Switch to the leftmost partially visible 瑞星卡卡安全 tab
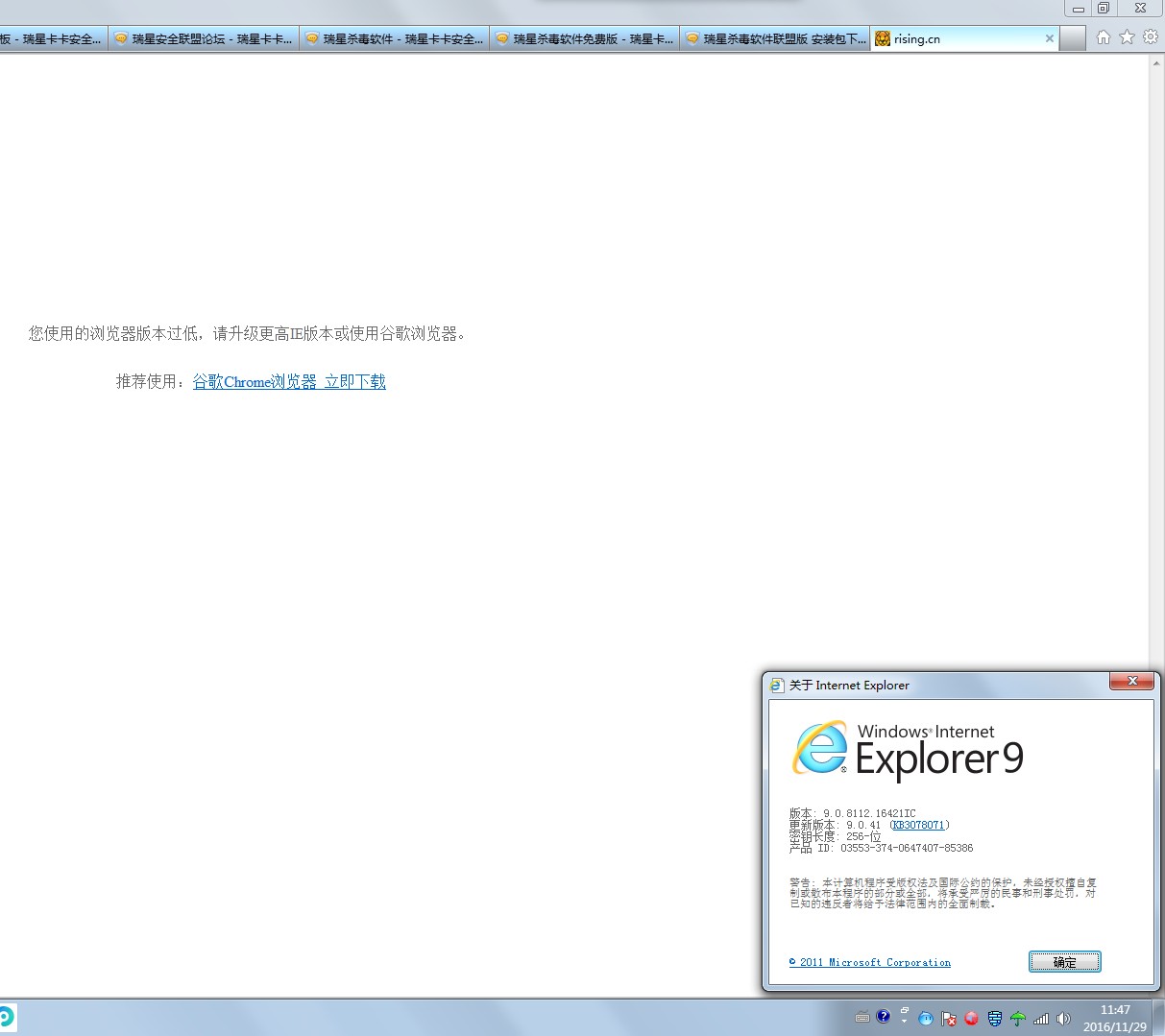Viewport: 1165px width, 1036px height. [54, 38]
